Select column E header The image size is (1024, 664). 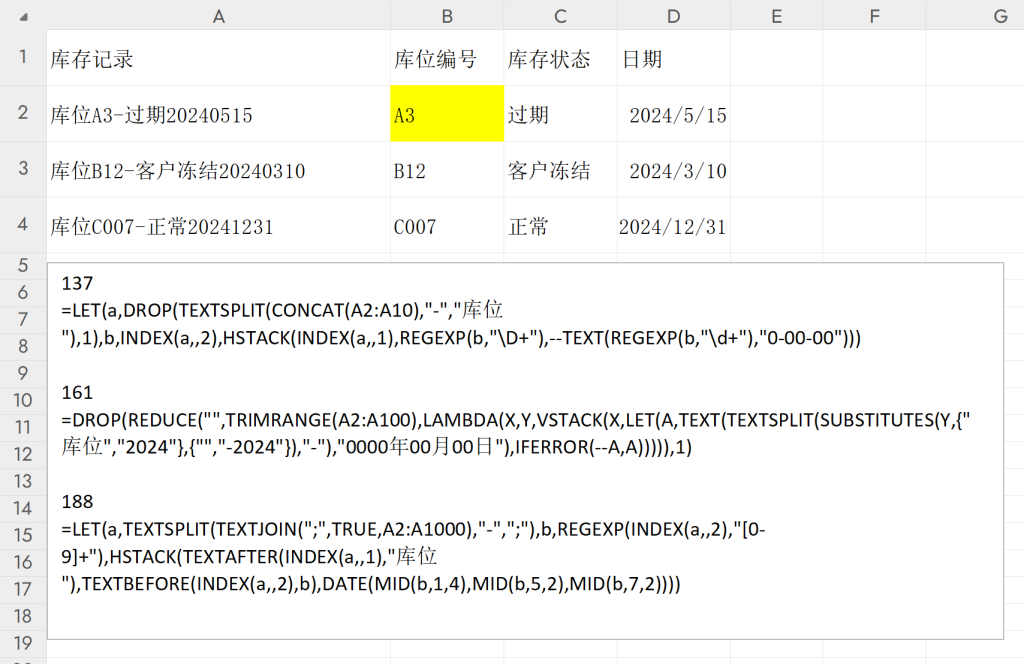776,16
